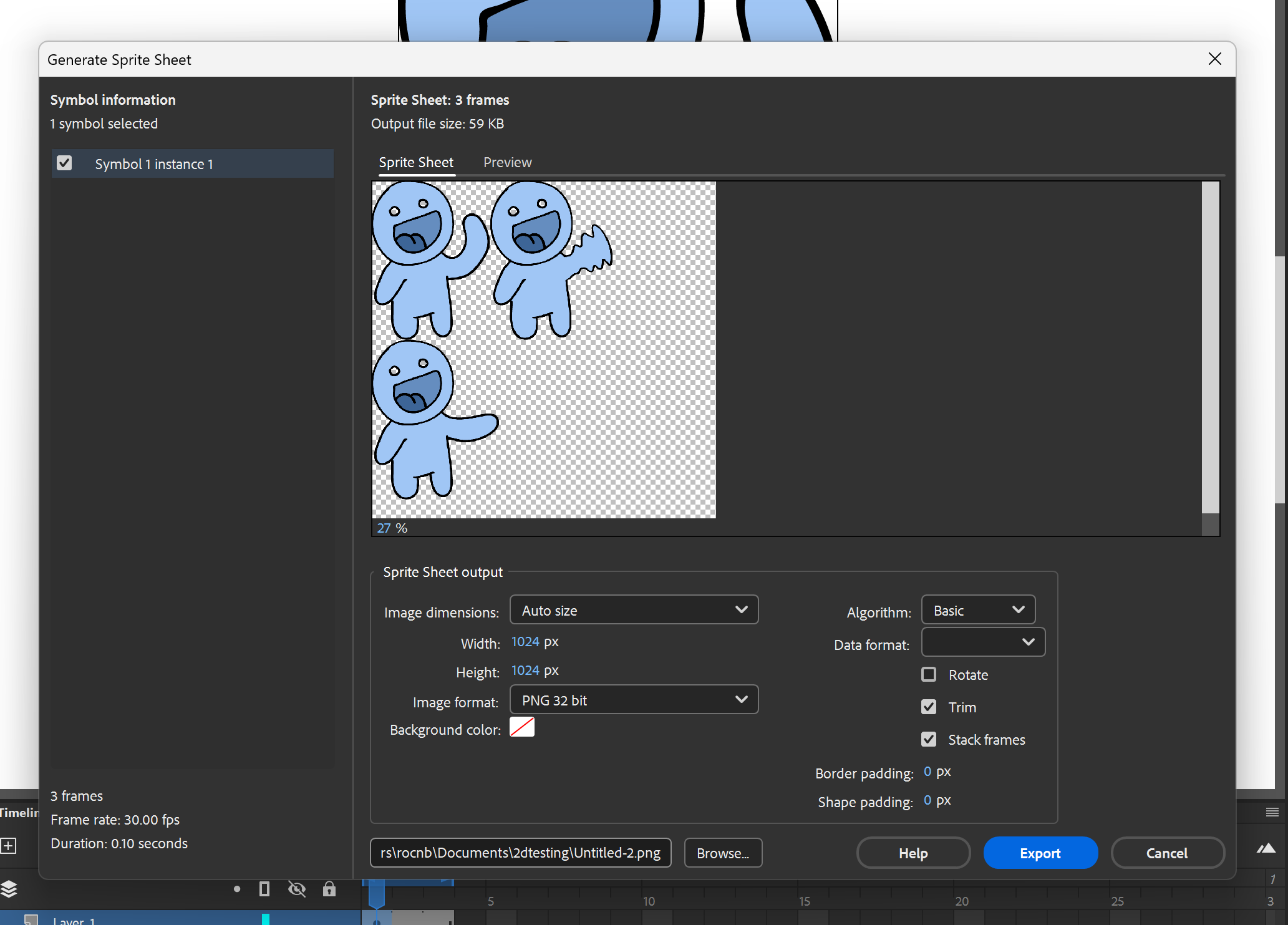This screenshot has width=1288, height=925.
Task: Click the Browse... button
Action: point(723,853)
